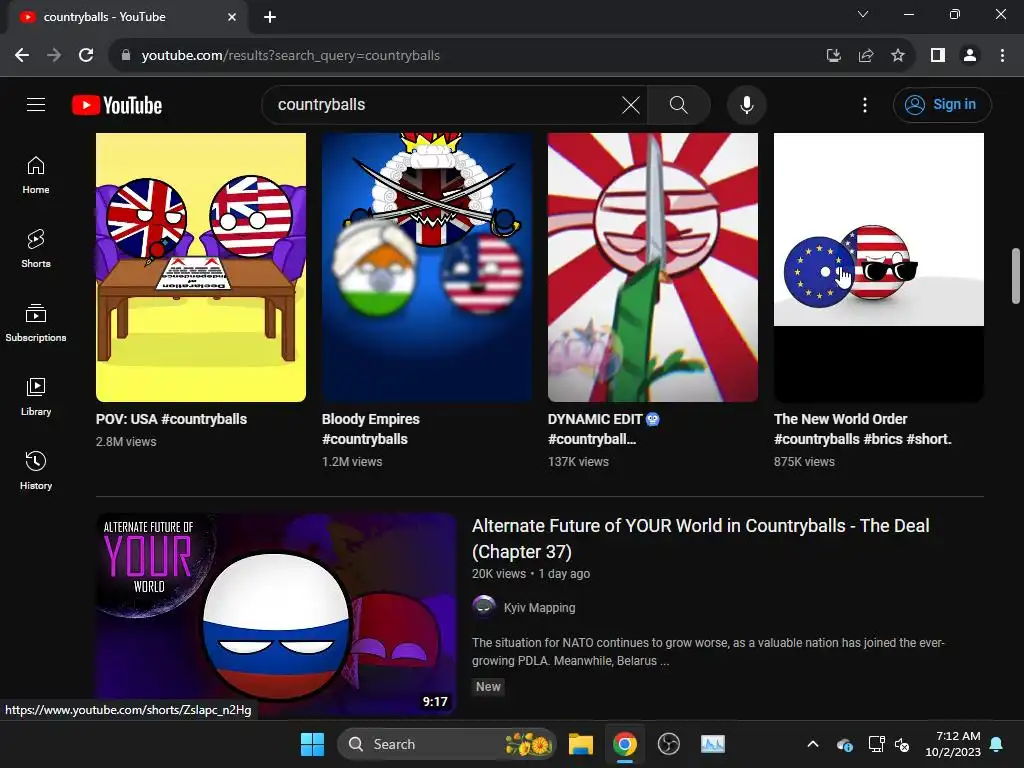Screen dimensions: 1024x768
Task: Click The New World Order title
Action: [863, 429]
